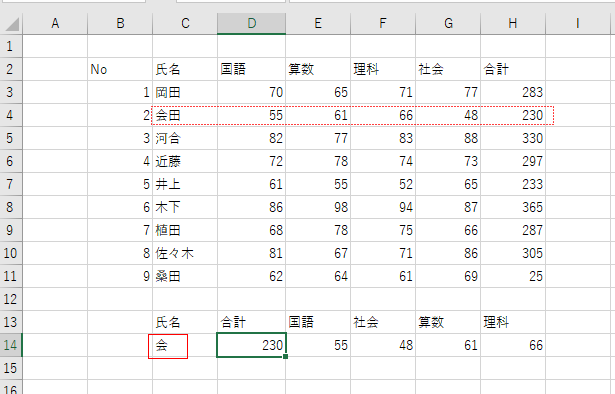Select row 4 header
The height and width of the screenshot is (394, 615).
pos(11,115)
